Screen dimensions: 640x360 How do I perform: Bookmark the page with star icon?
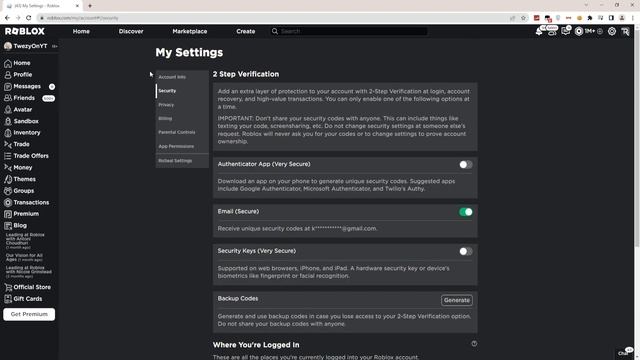[x=523, y=18]
